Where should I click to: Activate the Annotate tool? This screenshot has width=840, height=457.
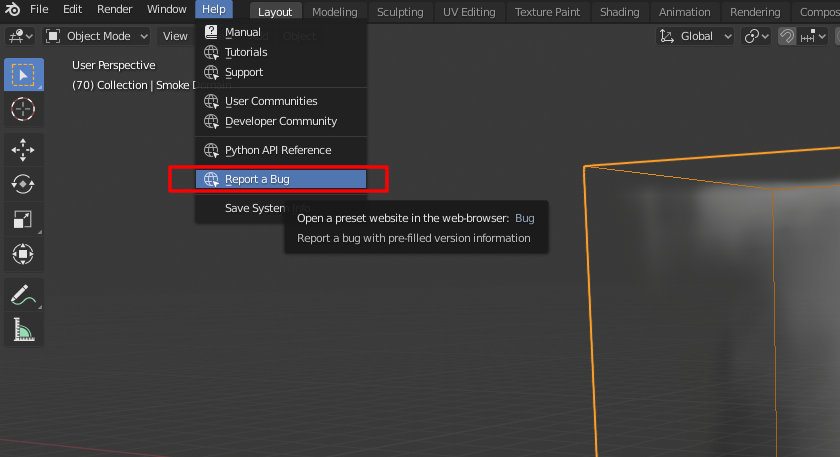point(23,295)
